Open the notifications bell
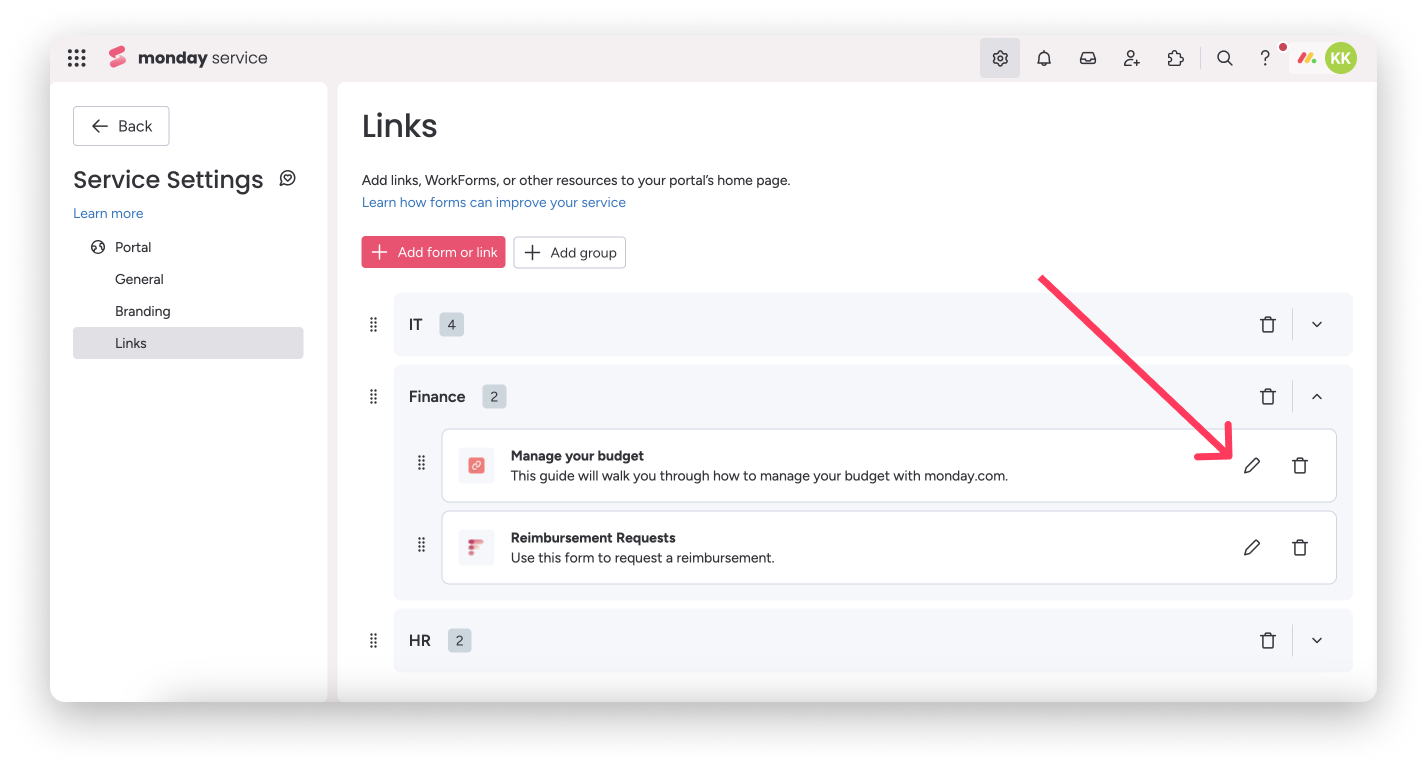1427x767 pixels. pos(1043,58)
